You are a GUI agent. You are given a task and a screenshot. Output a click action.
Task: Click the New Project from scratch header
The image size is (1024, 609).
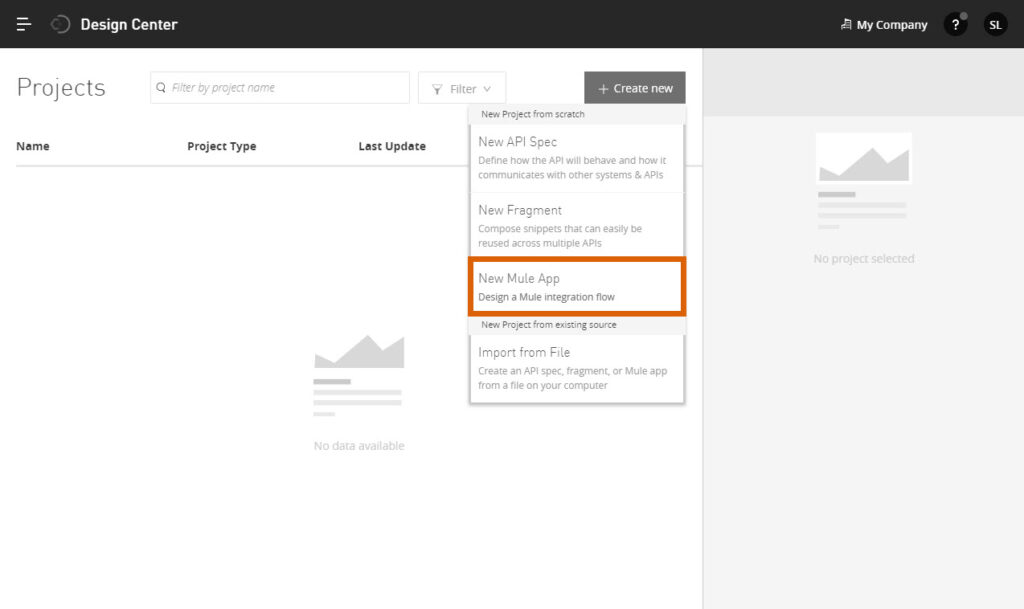click(x=533, y=114)
